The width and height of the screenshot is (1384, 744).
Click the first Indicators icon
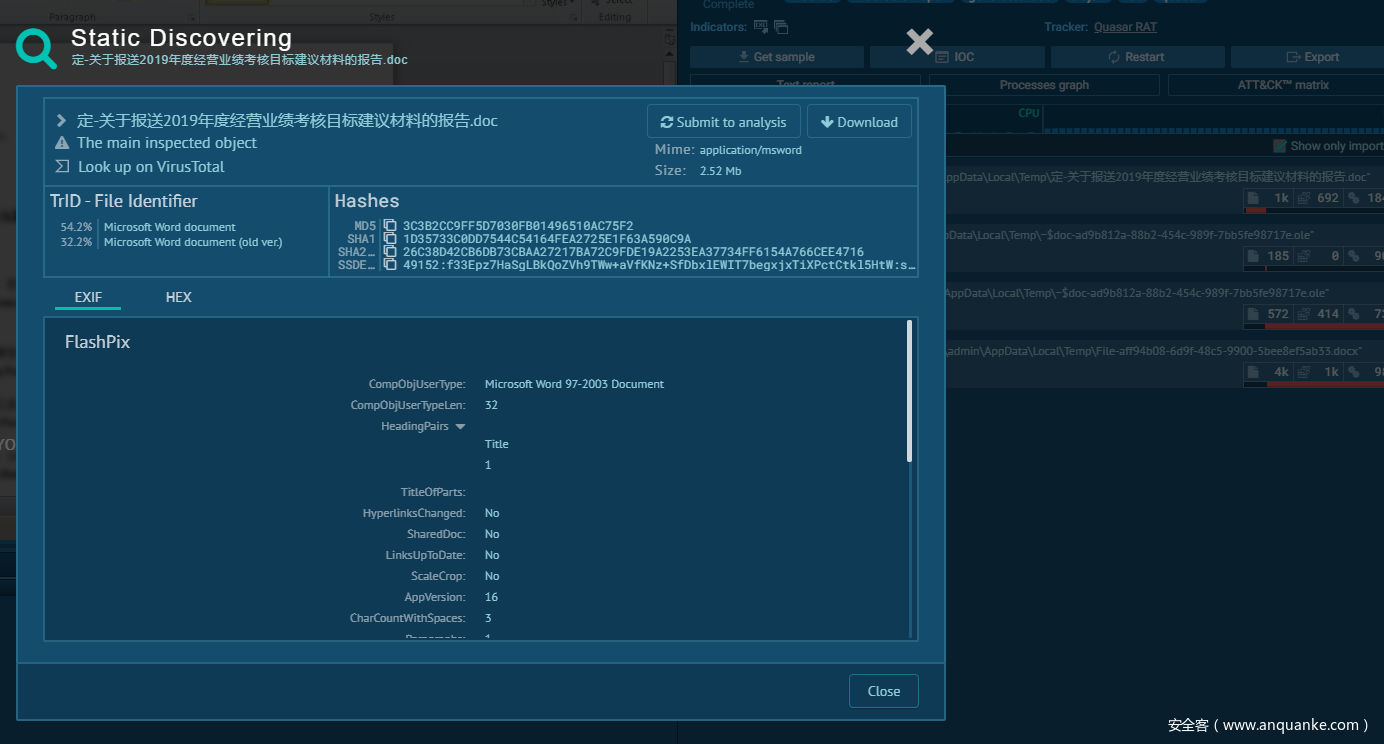click(x=761, y=27)
